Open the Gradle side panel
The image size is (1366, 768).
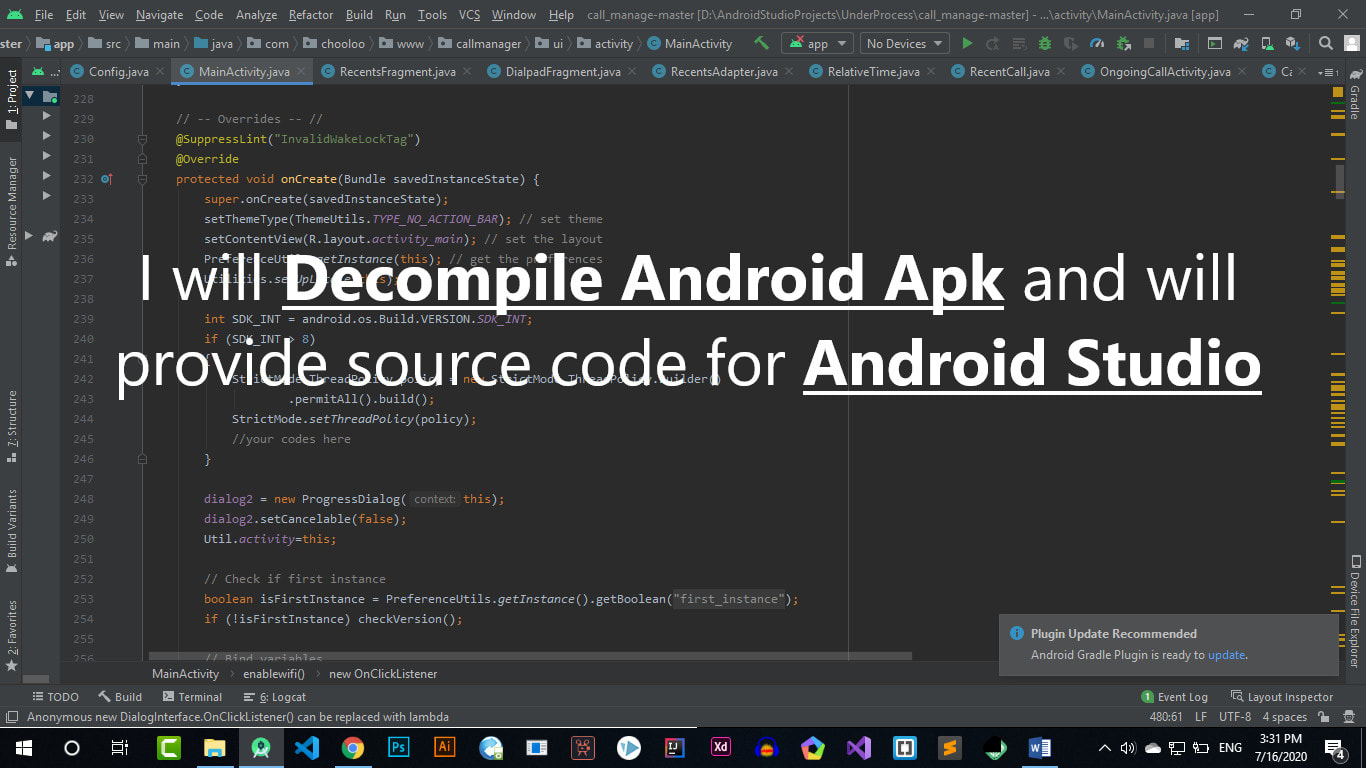coord(1355,96)
